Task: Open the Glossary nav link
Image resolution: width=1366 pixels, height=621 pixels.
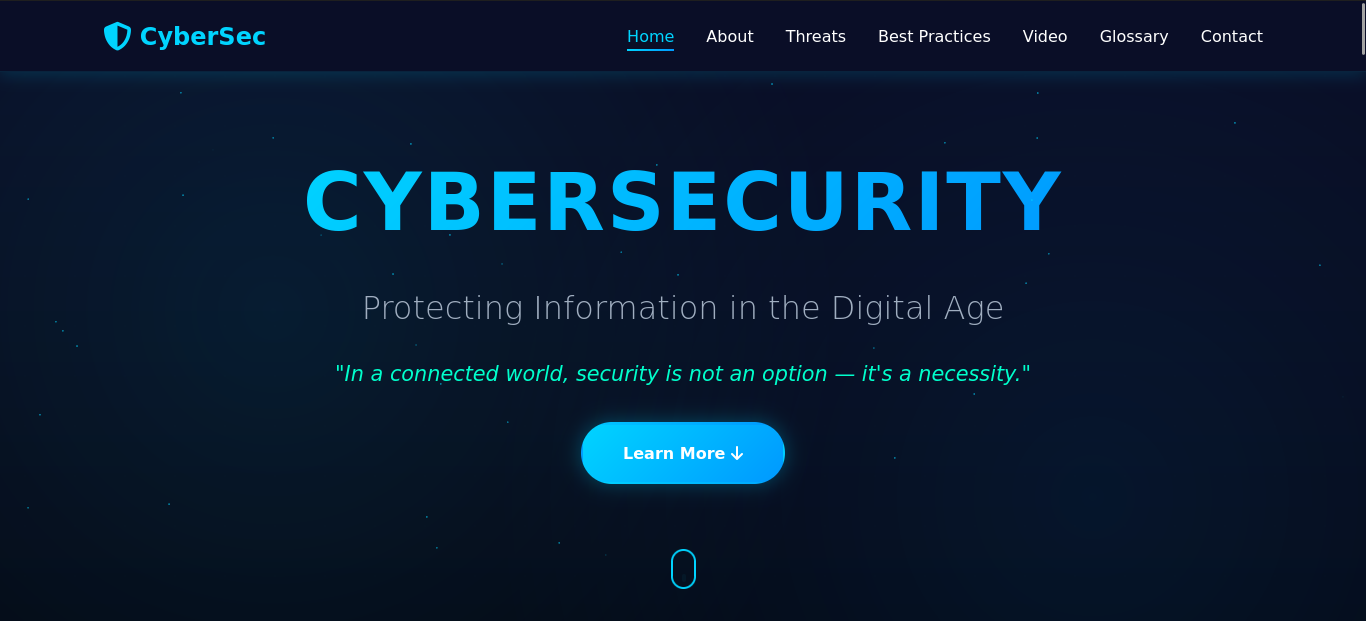Action: tap(1133, 36)
